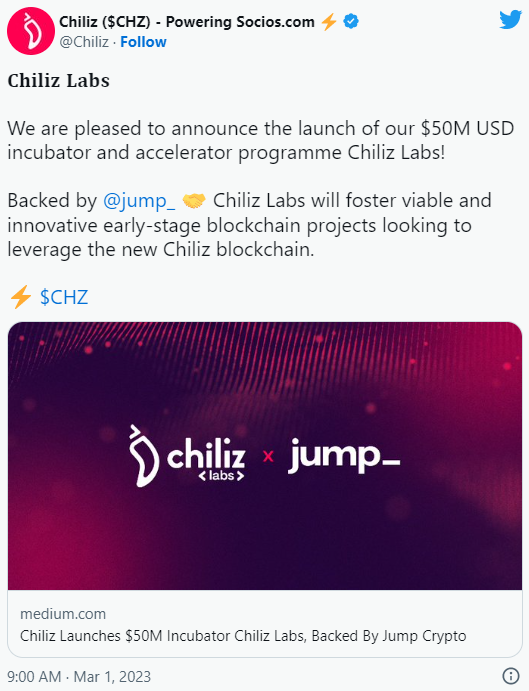
Task: Click the blue verified badge
Action: click(351, 21)
